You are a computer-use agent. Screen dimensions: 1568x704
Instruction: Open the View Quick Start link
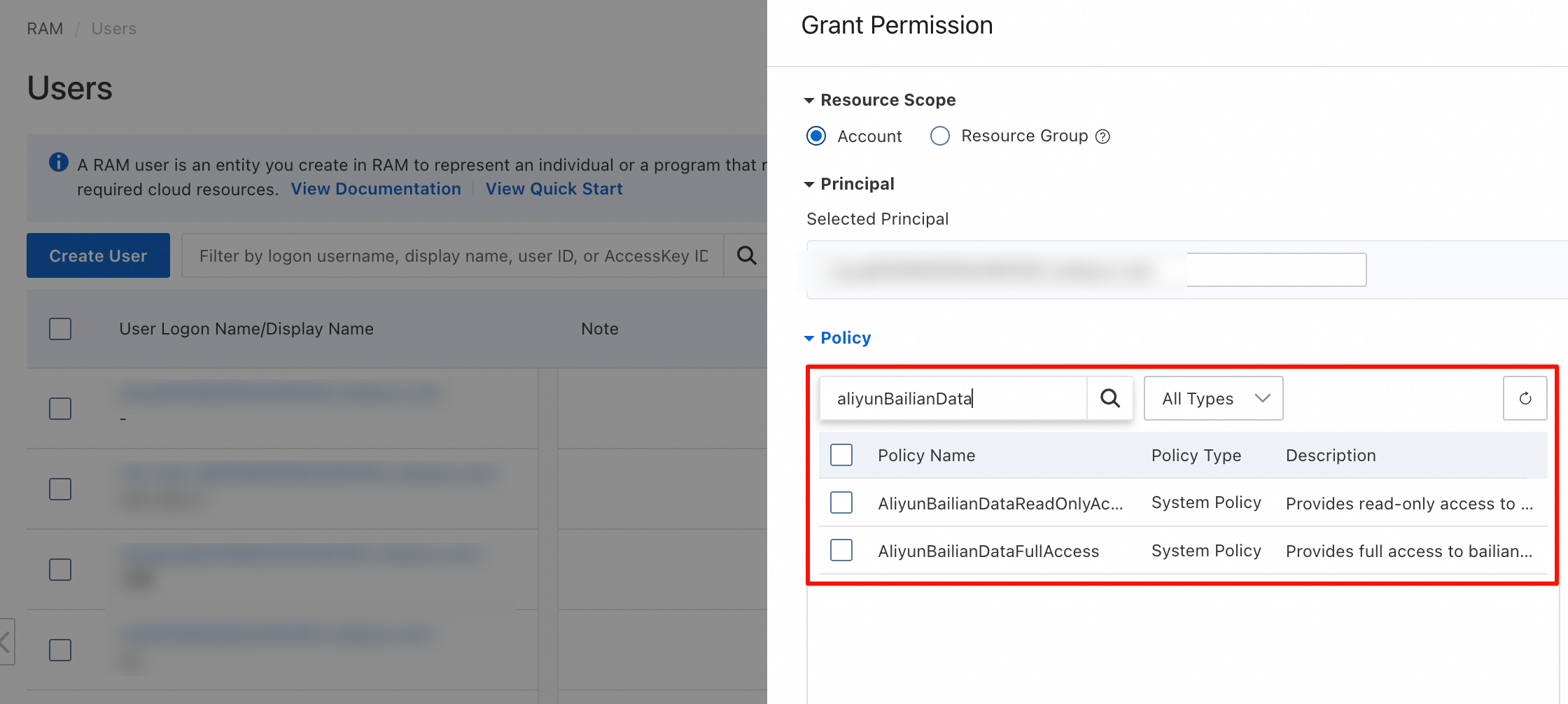tap(554, 189)
